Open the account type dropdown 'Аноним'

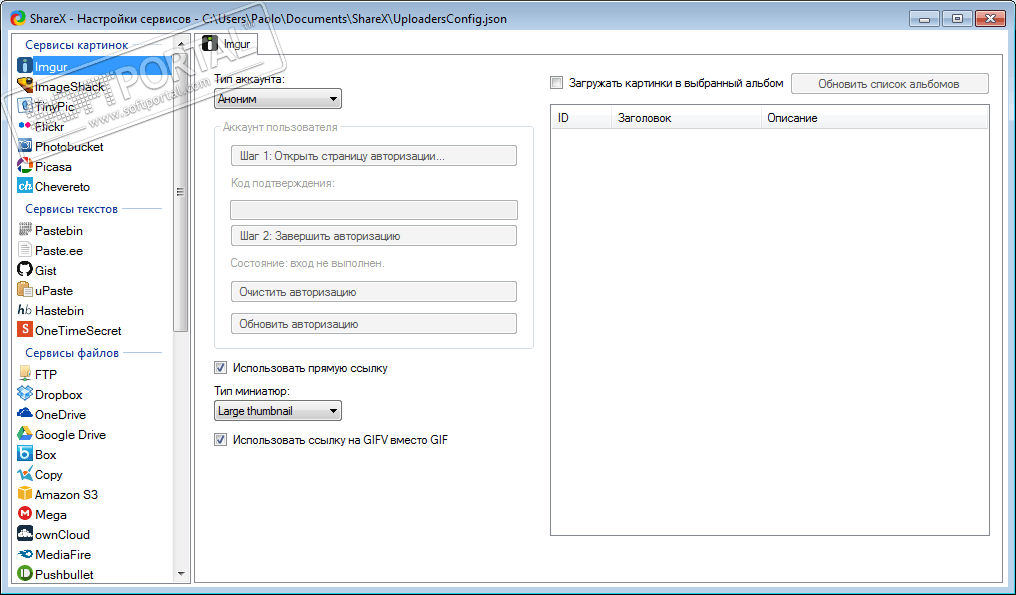277,99
